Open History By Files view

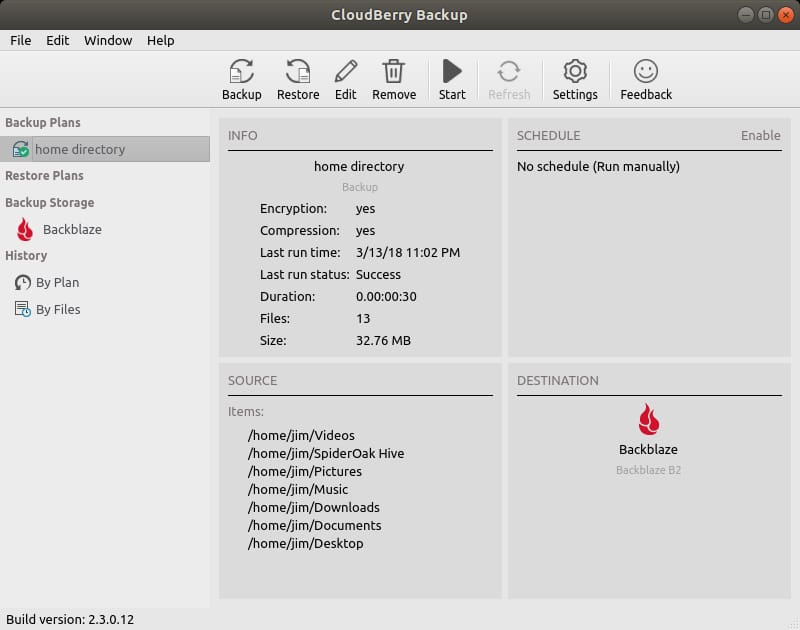[58, 309]
